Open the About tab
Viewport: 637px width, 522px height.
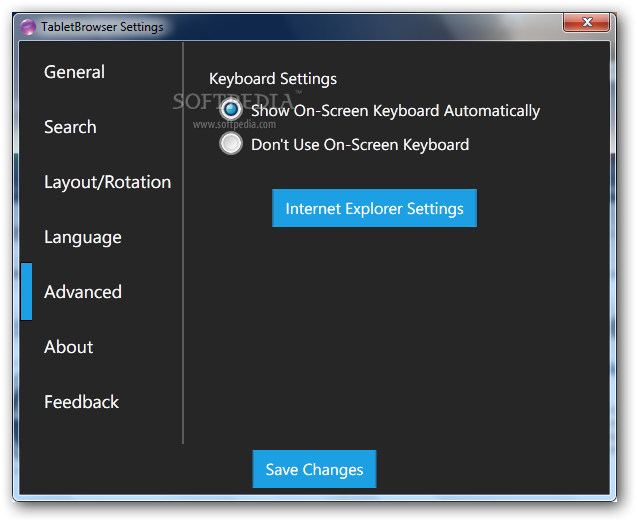click(69, 347)
